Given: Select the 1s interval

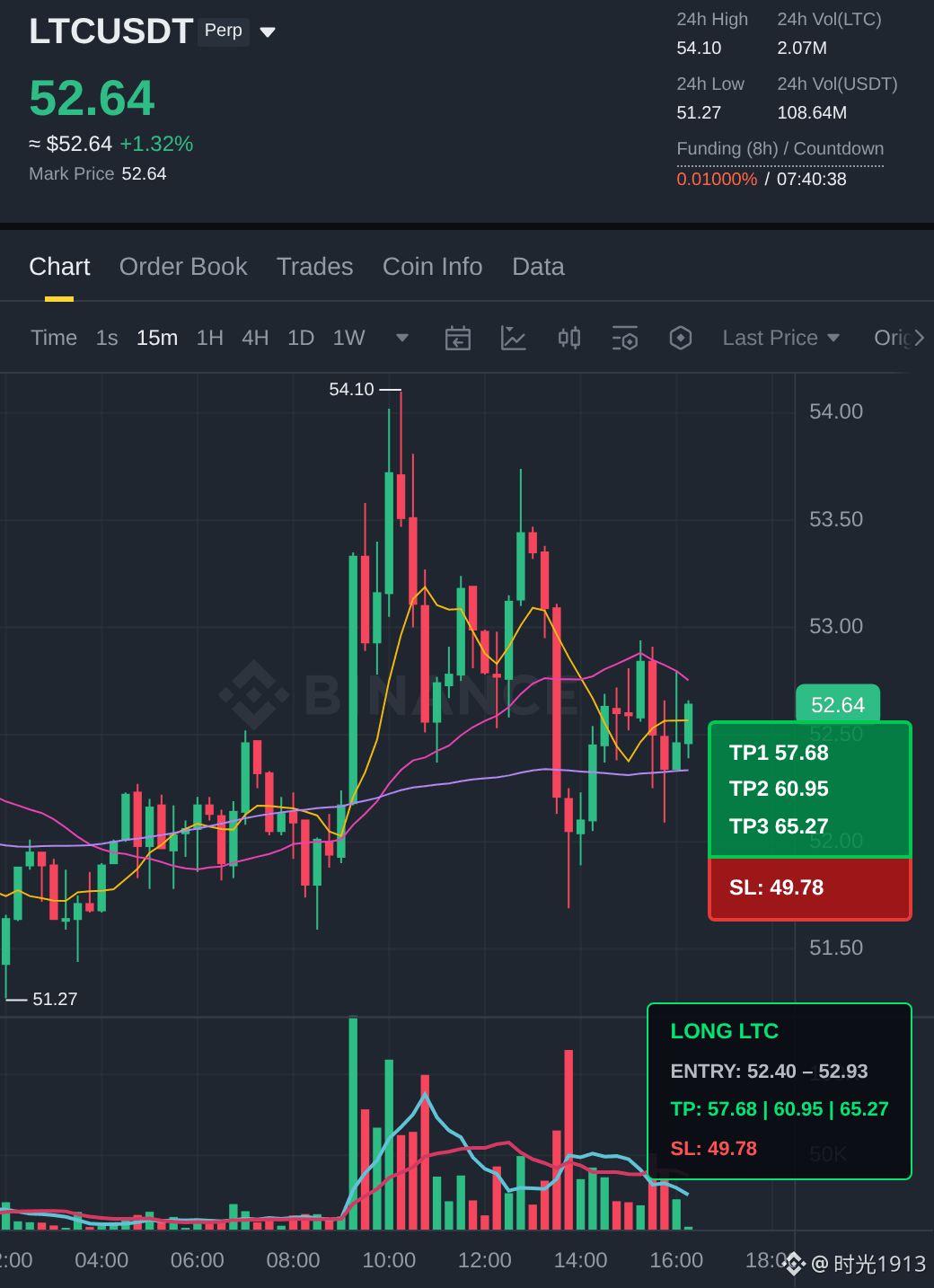Looking at the screenshot, I should tap(107, 338).
